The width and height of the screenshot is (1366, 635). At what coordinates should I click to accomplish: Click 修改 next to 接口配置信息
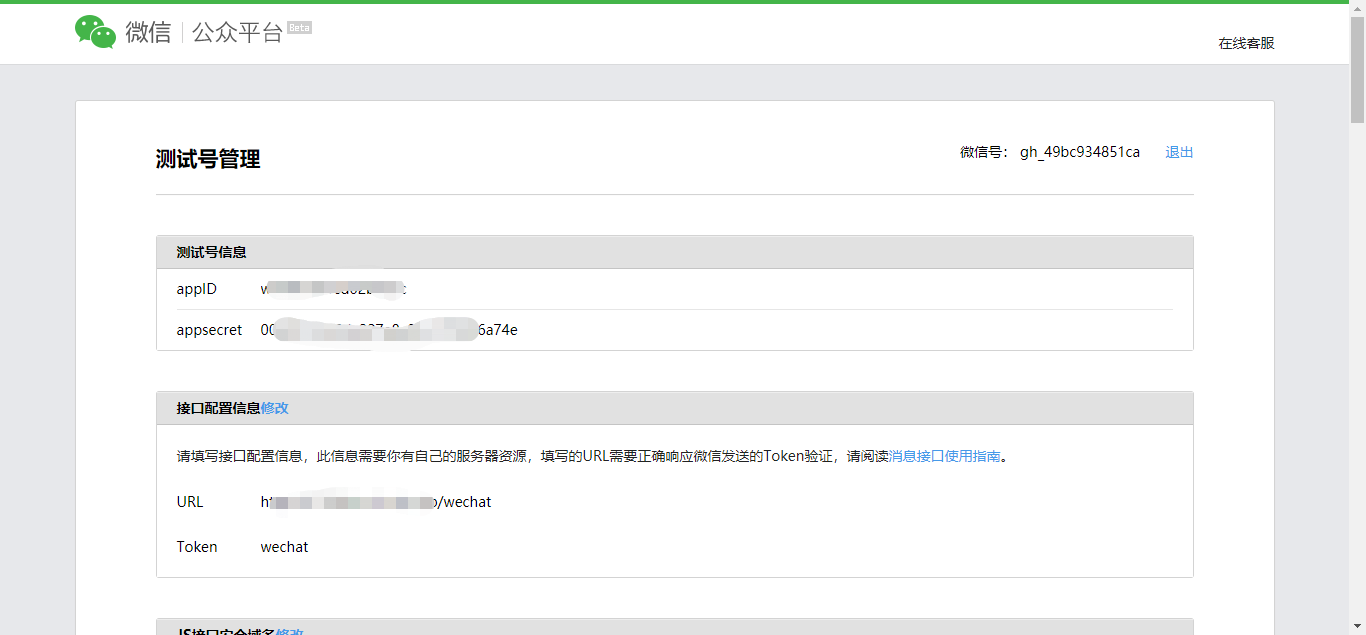click(x=275, y=408)
